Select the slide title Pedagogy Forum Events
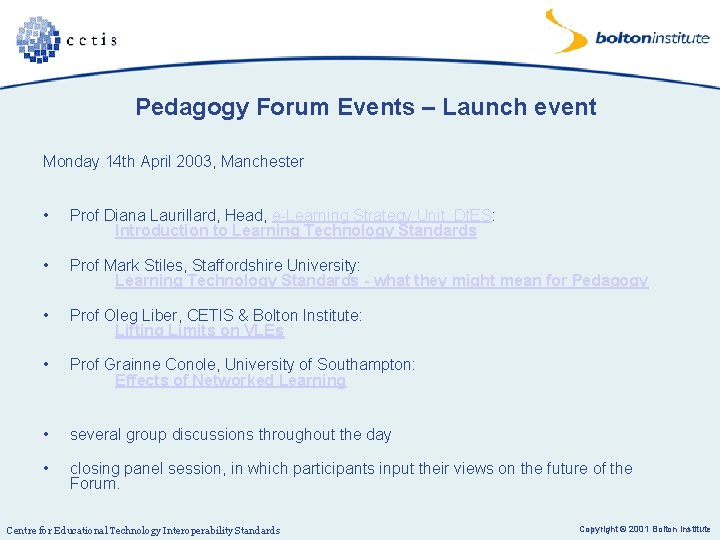The width and height of the screenshot is (720, 540). pos(366,107)
